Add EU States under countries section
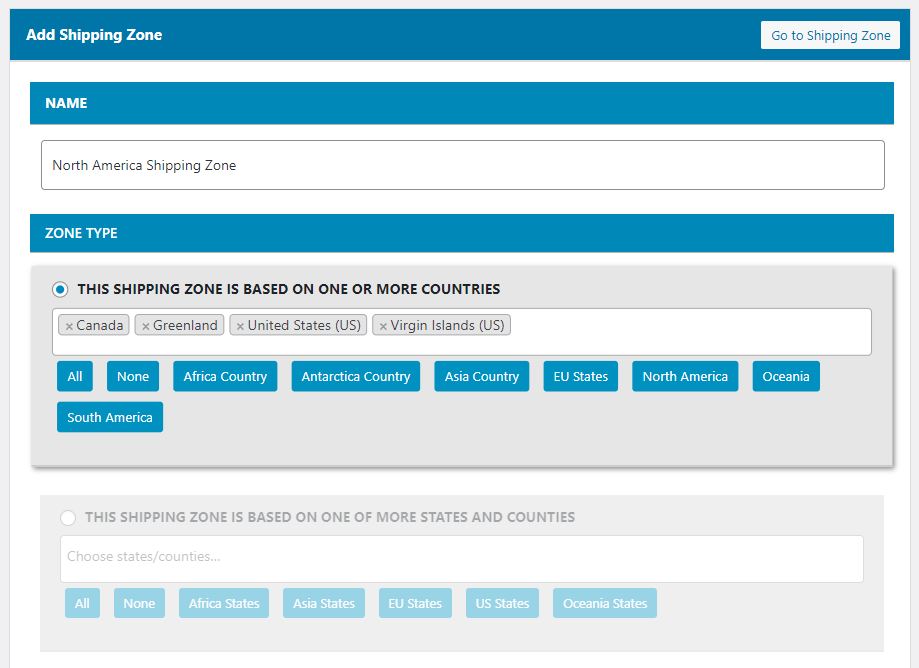This screenshot has height=668, width=919. coord(581,376)
